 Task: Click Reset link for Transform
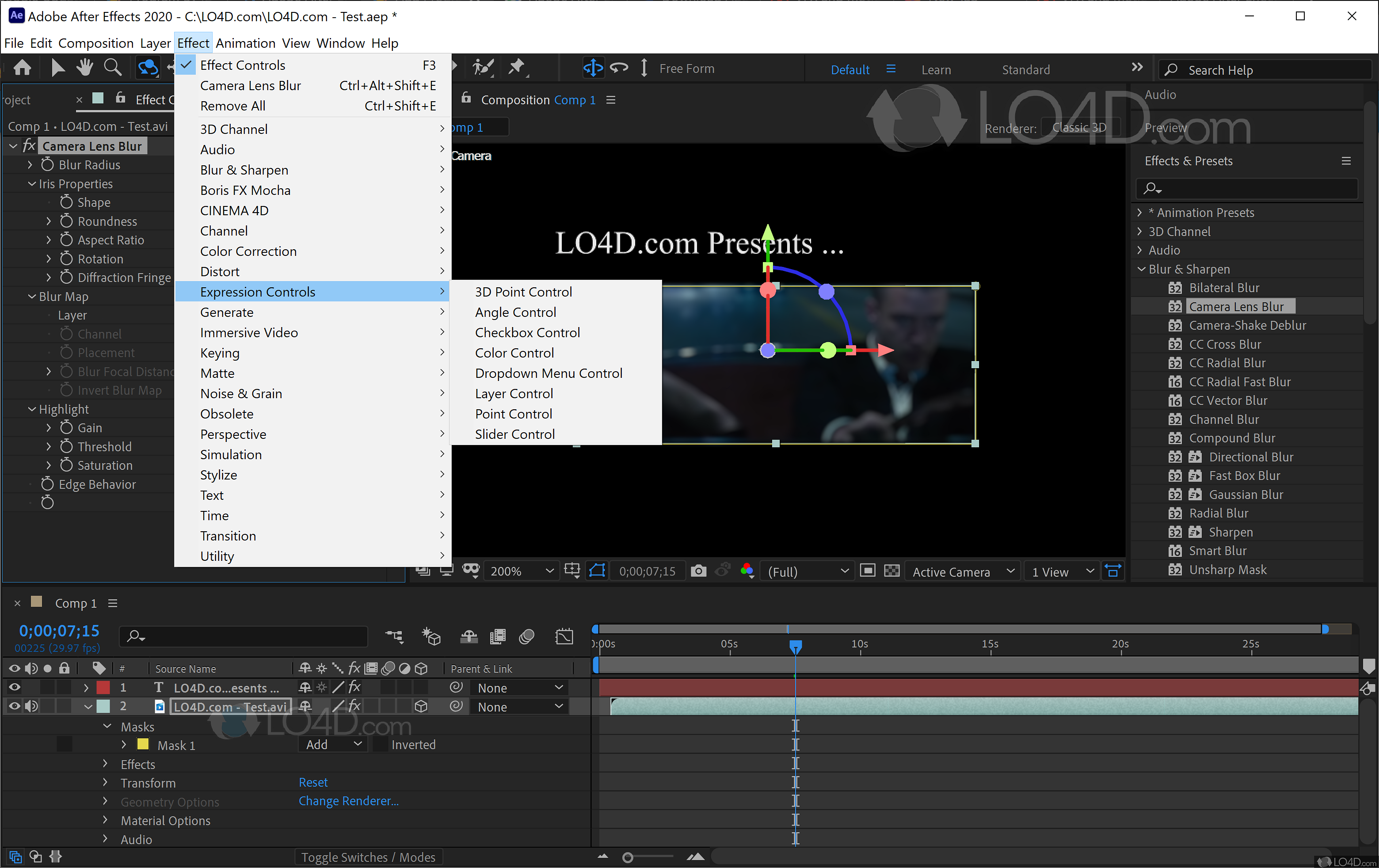pos(313,782)
